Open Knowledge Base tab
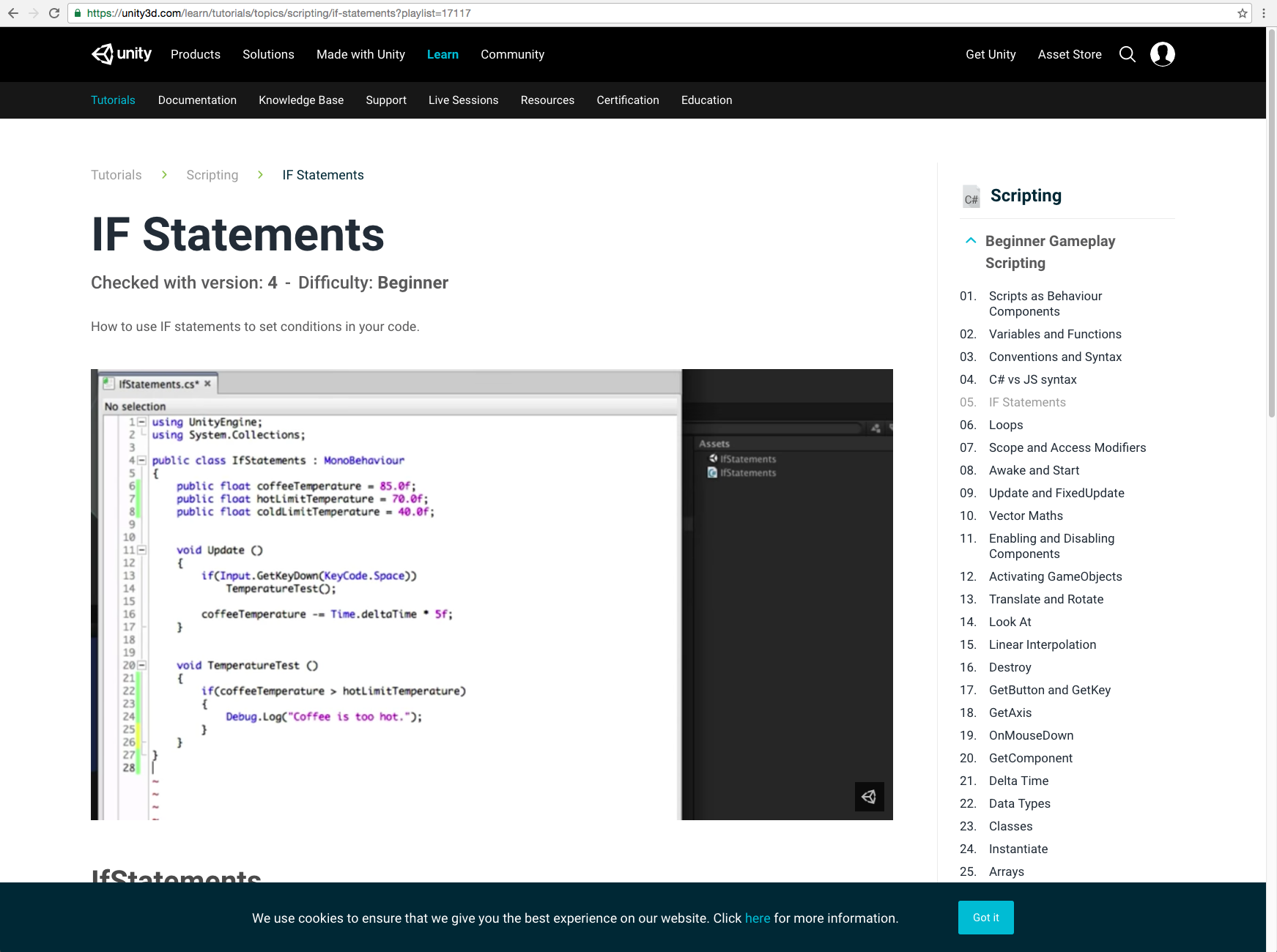1277x952 pixels. click(301, 100)
